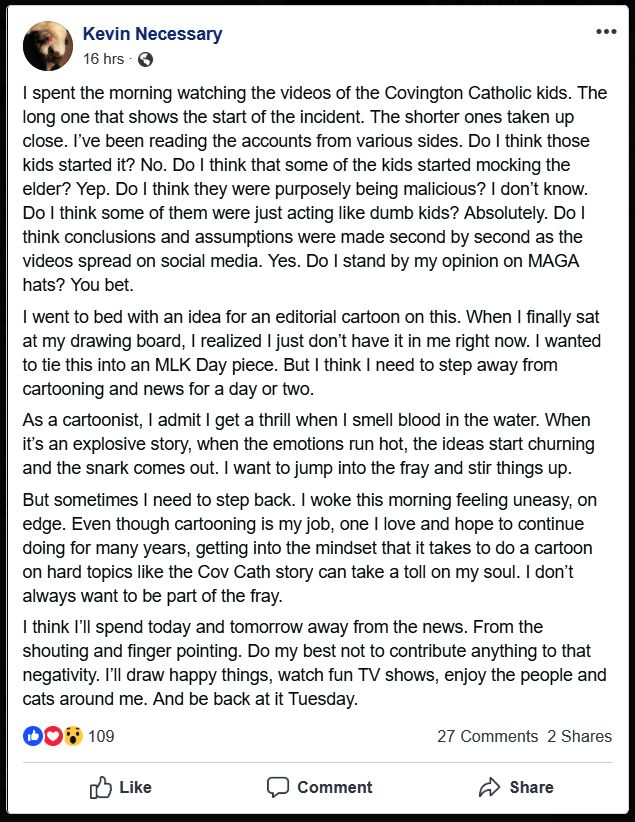Click the globe public privacy icon

tap(145, 59)
